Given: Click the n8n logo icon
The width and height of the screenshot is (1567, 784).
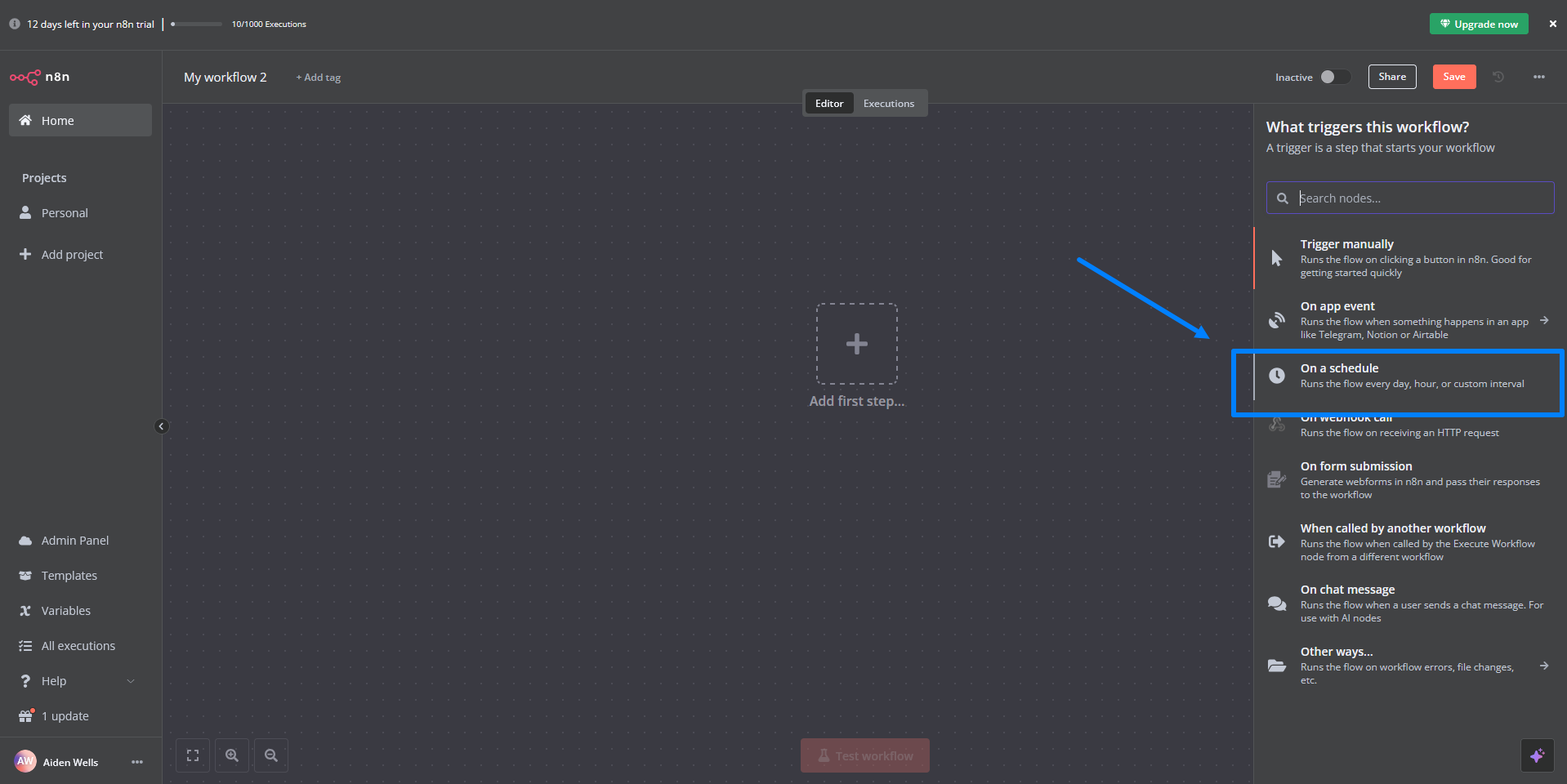Looking at the screenshot, I should coord(25,77).
